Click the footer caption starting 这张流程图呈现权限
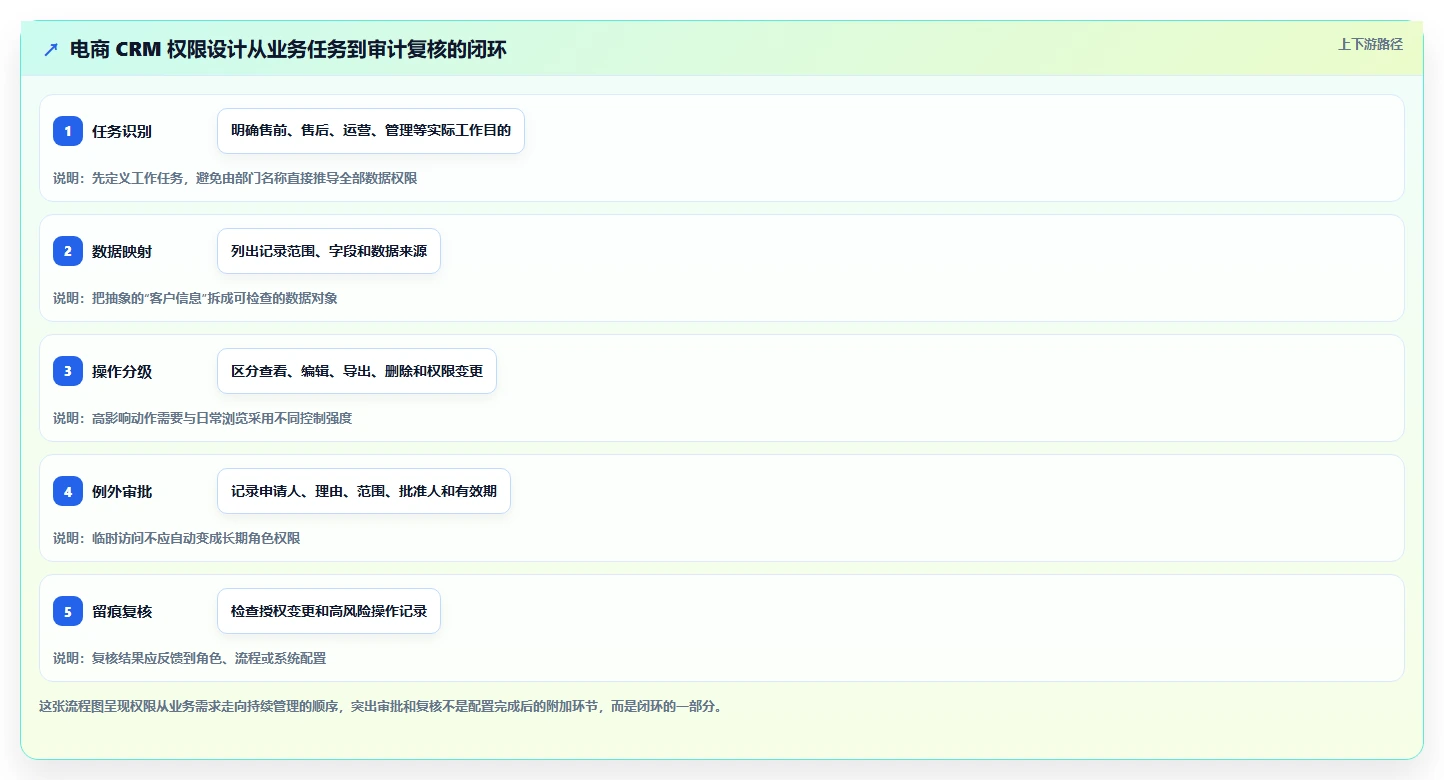Image resolution: width=1444 pixels, height=780 pixels. (x=380, y=706)
